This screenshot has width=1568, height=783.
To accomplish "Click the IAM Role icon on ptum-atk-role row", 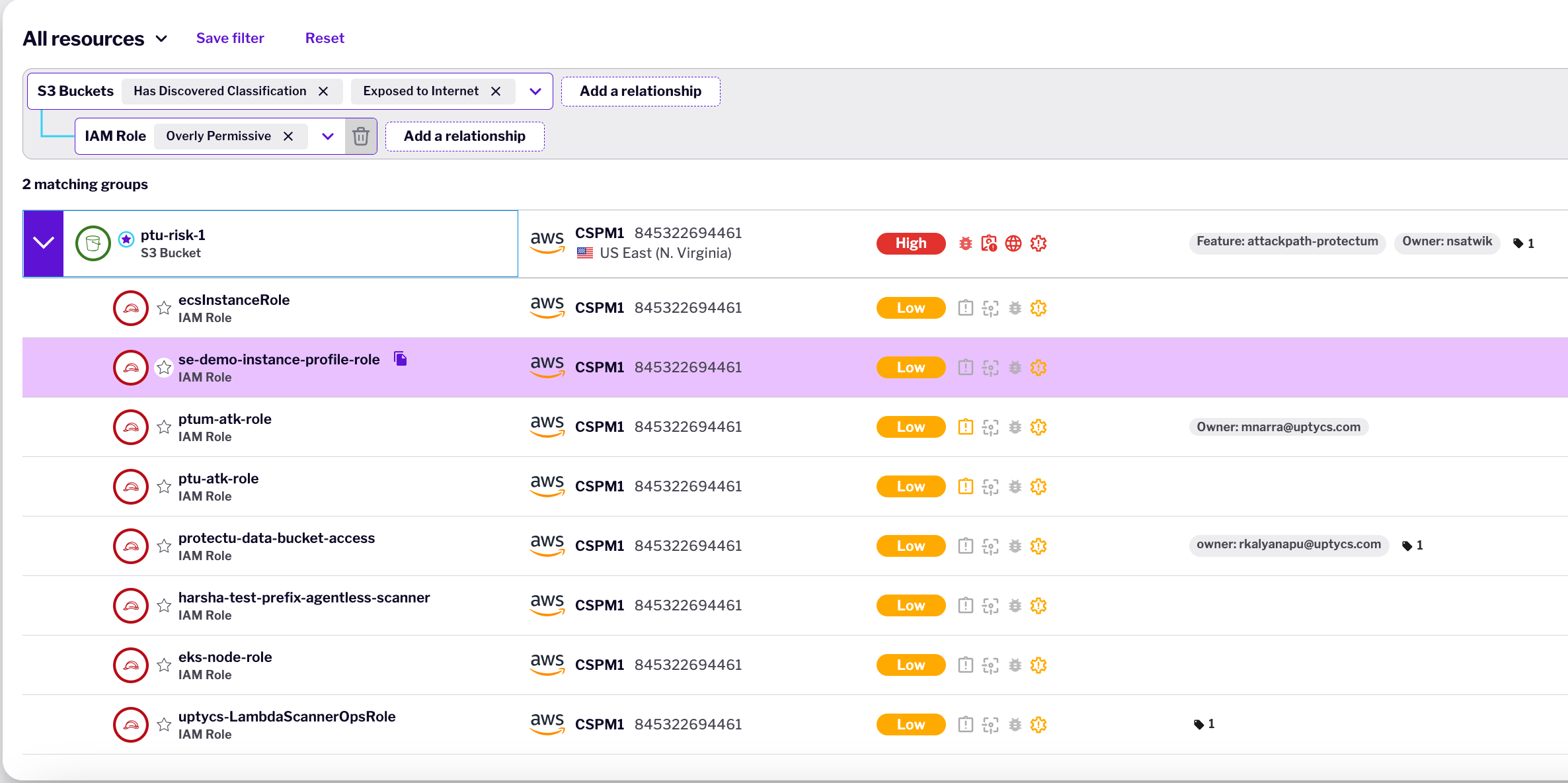I will pos(131,427).
